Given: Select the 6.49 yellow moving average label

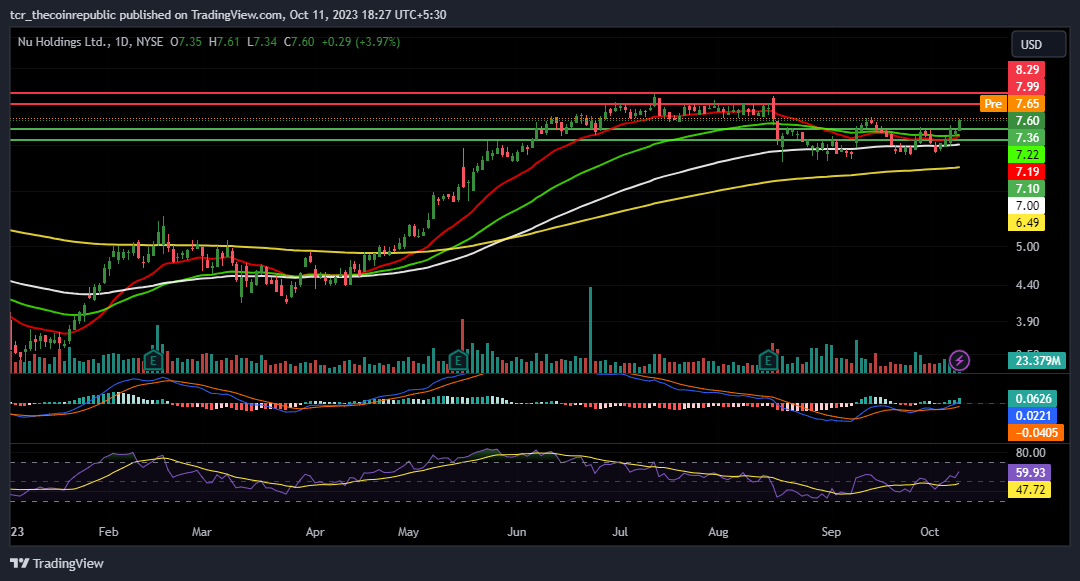Looking at the screenshot, I should tap(1027, 222).
